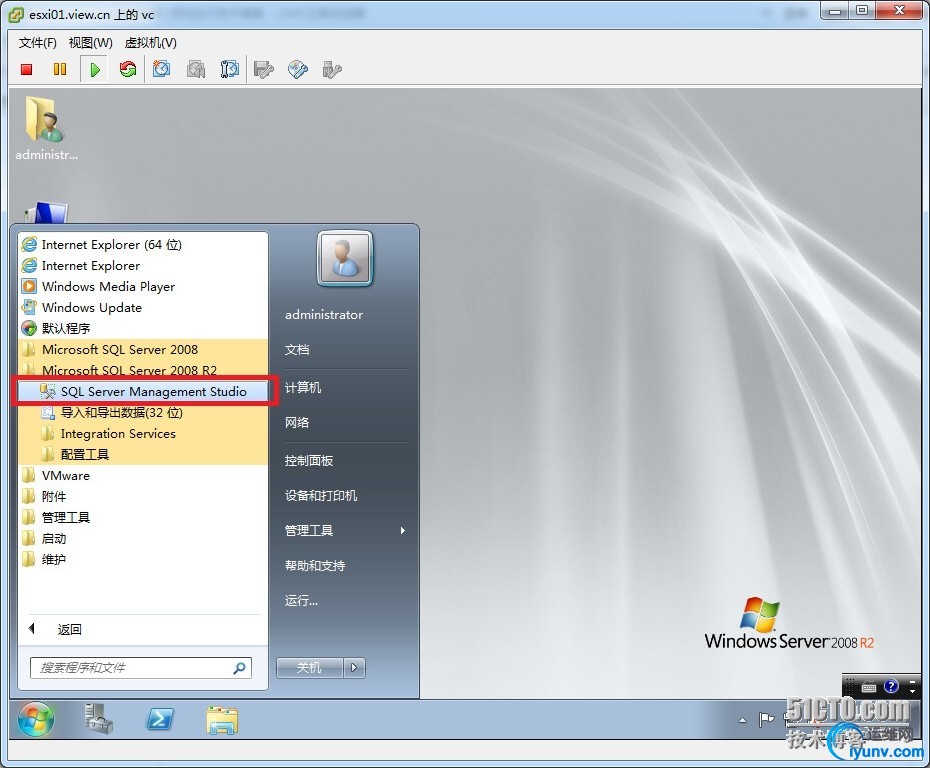Expand the 管理工具 folder in programs list

coord(143,518)
